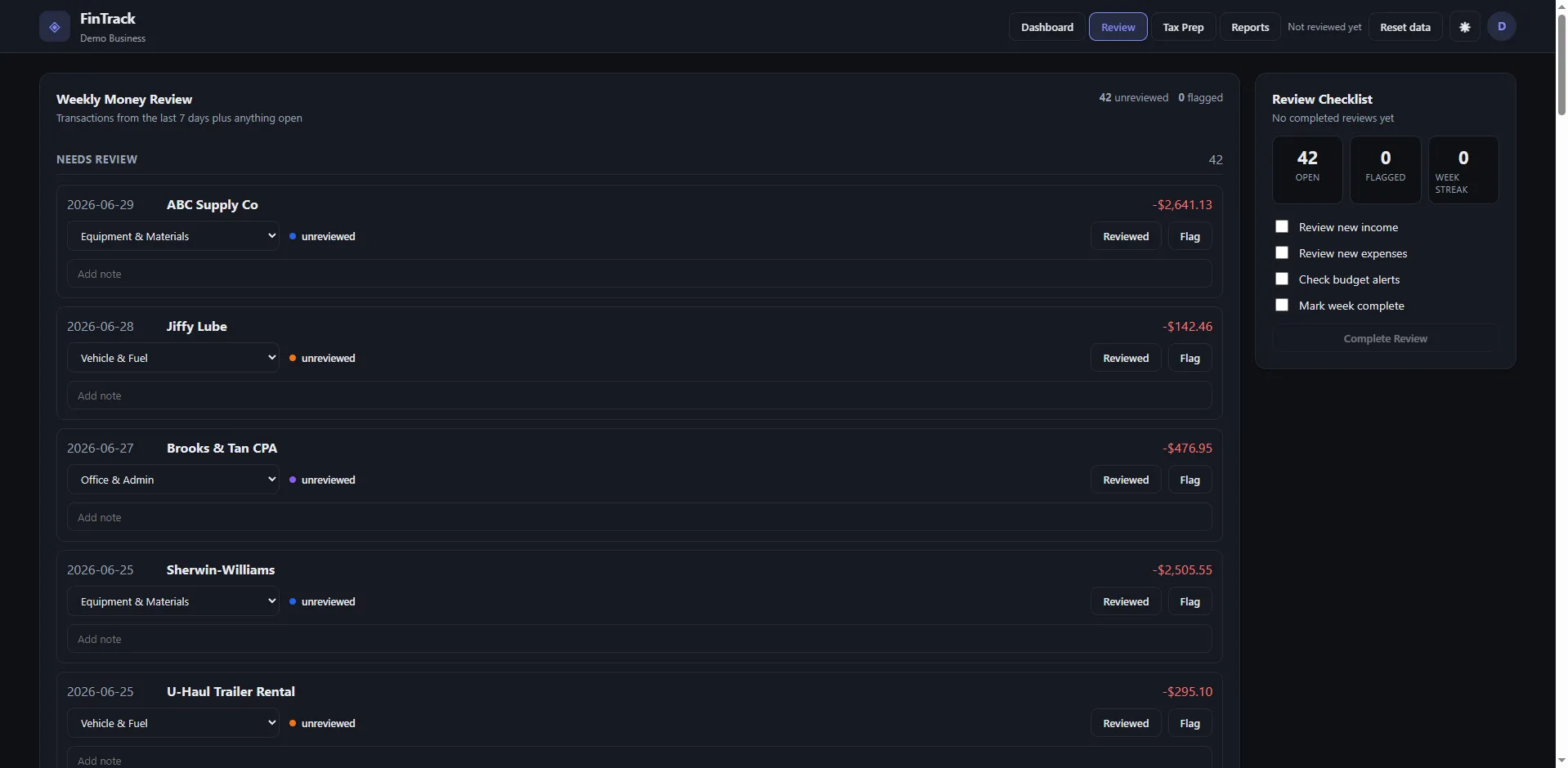Mark U-Haul Trailer Rental as Reviewed
The height and width of the screenshot is (768, 1568).
(x=1126, y=723)
